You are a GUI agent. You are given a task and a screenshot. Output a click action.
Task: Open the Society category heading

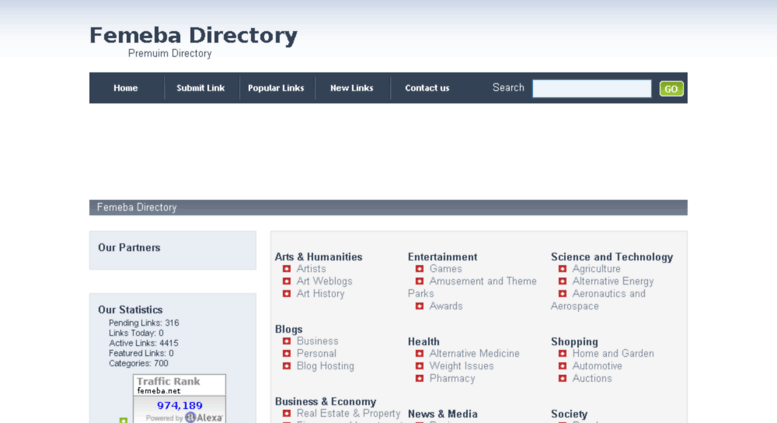[569, 414]
